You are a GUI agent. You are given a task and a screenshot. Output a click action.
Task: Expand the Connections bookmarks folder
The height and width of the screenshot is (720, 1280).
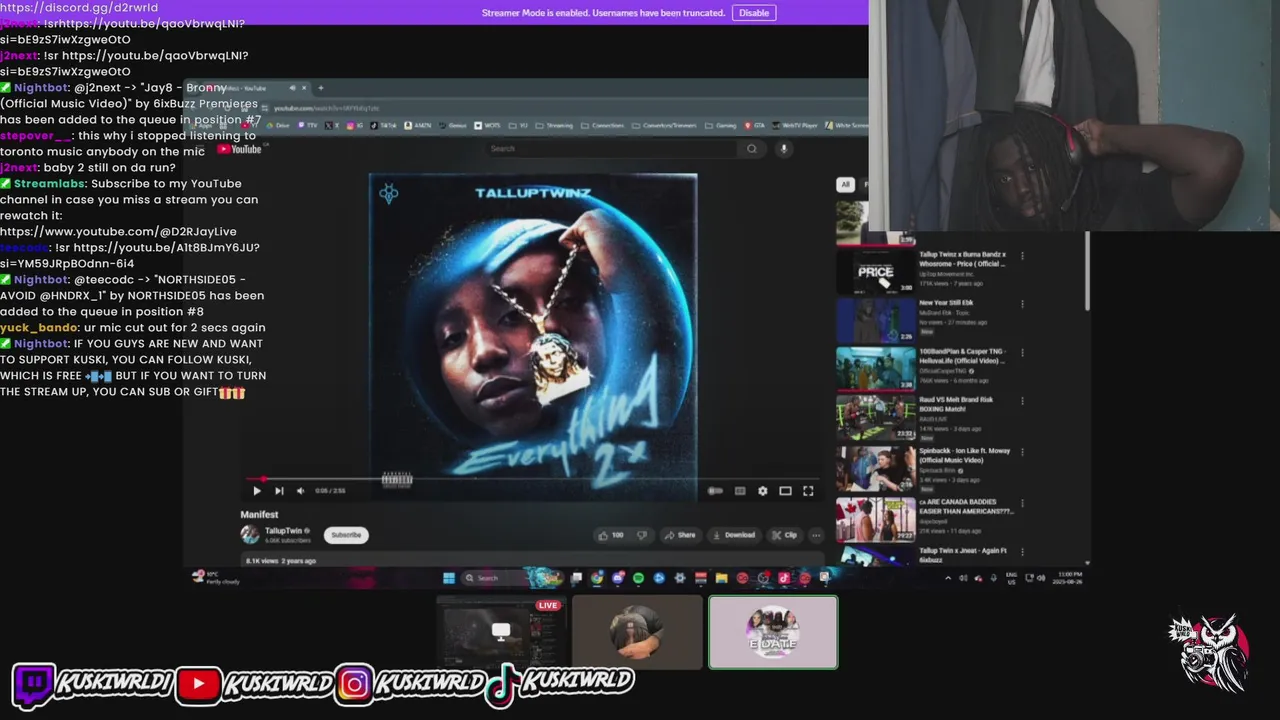[x=603, y=126]
